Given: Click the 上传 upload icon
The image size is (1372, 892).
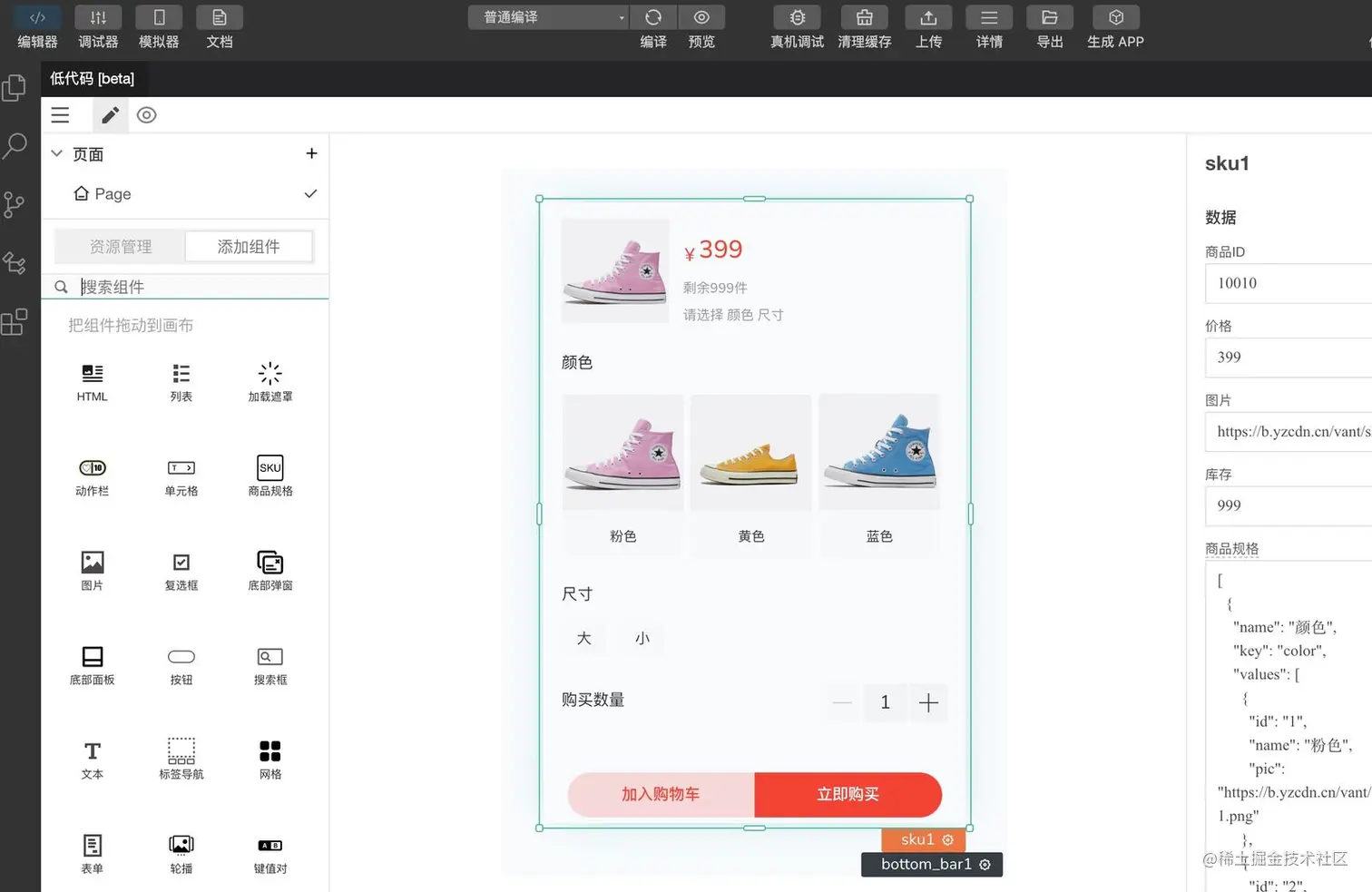Looking at the screenshot, I should [928, 17].
